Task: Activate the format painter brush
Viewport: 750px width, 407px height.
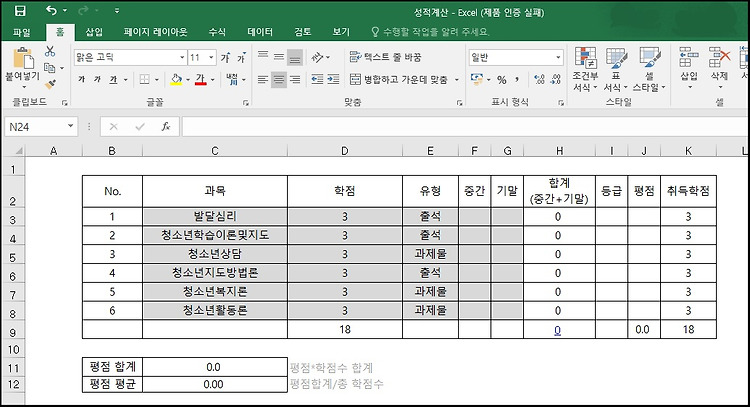Action: pyautogui.click(x=50, y=84)
